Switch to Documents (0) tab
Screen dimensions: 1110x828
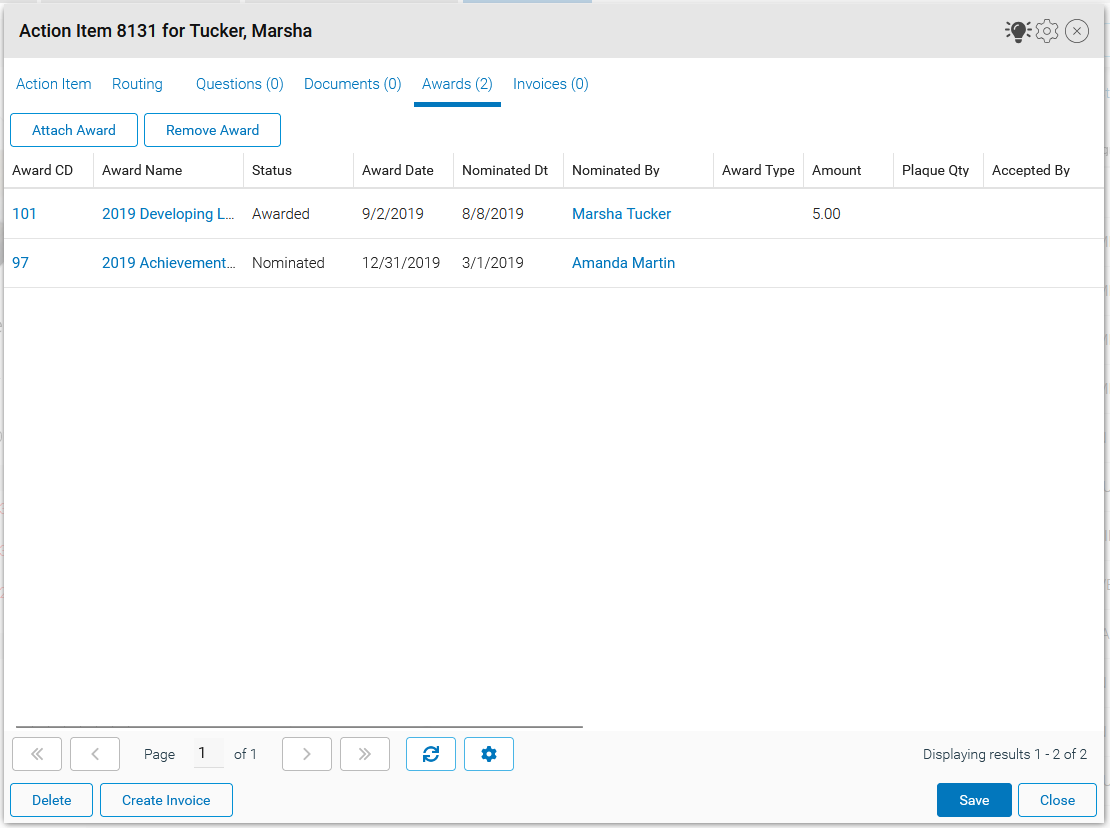[x=353, y=84]
